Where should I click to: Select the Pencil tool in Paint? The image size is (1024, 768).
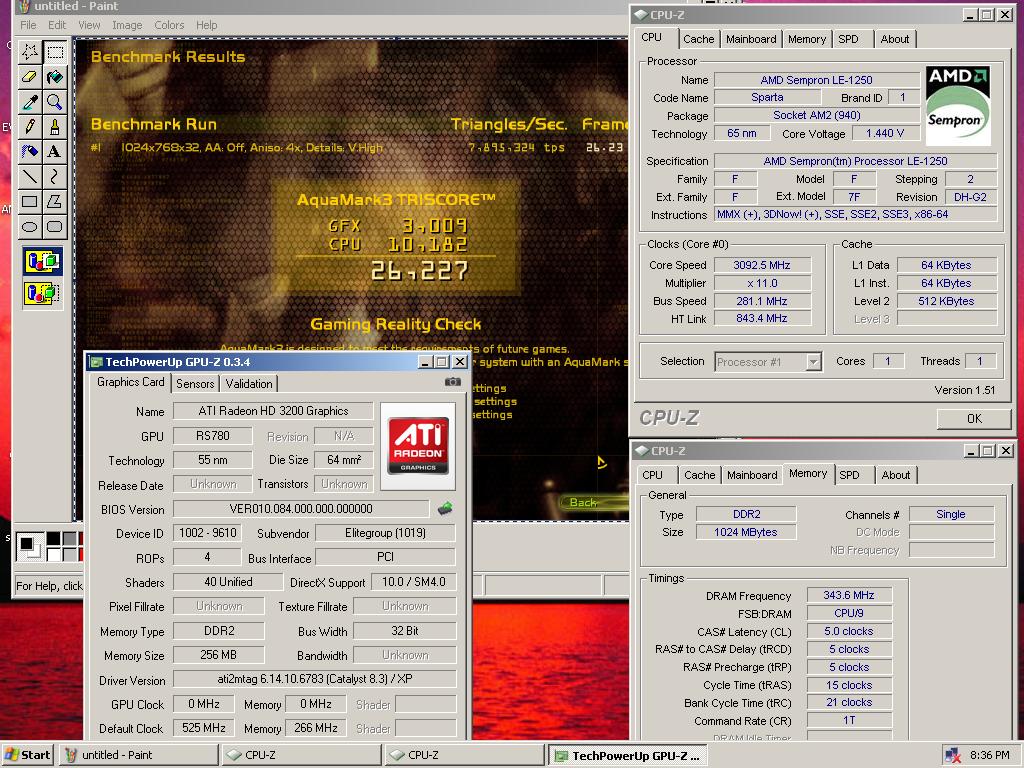tap(30, 126)
